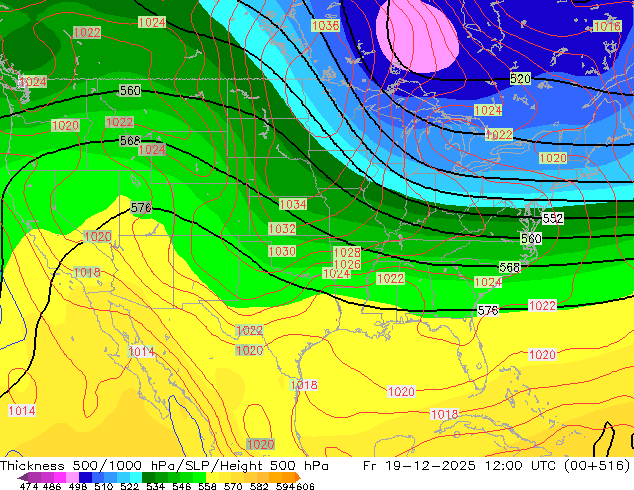
Task: Click legend value 606
Action: tap(305, 486)
